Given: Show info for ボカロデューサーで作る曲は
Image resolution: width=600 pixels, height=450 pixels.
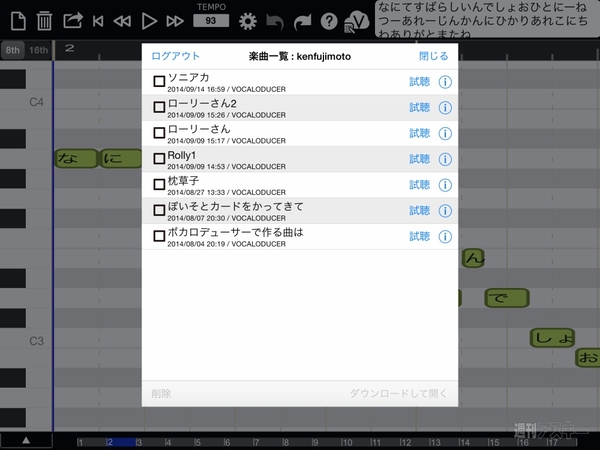Looking at the screenshot, I should coord(445,237).
